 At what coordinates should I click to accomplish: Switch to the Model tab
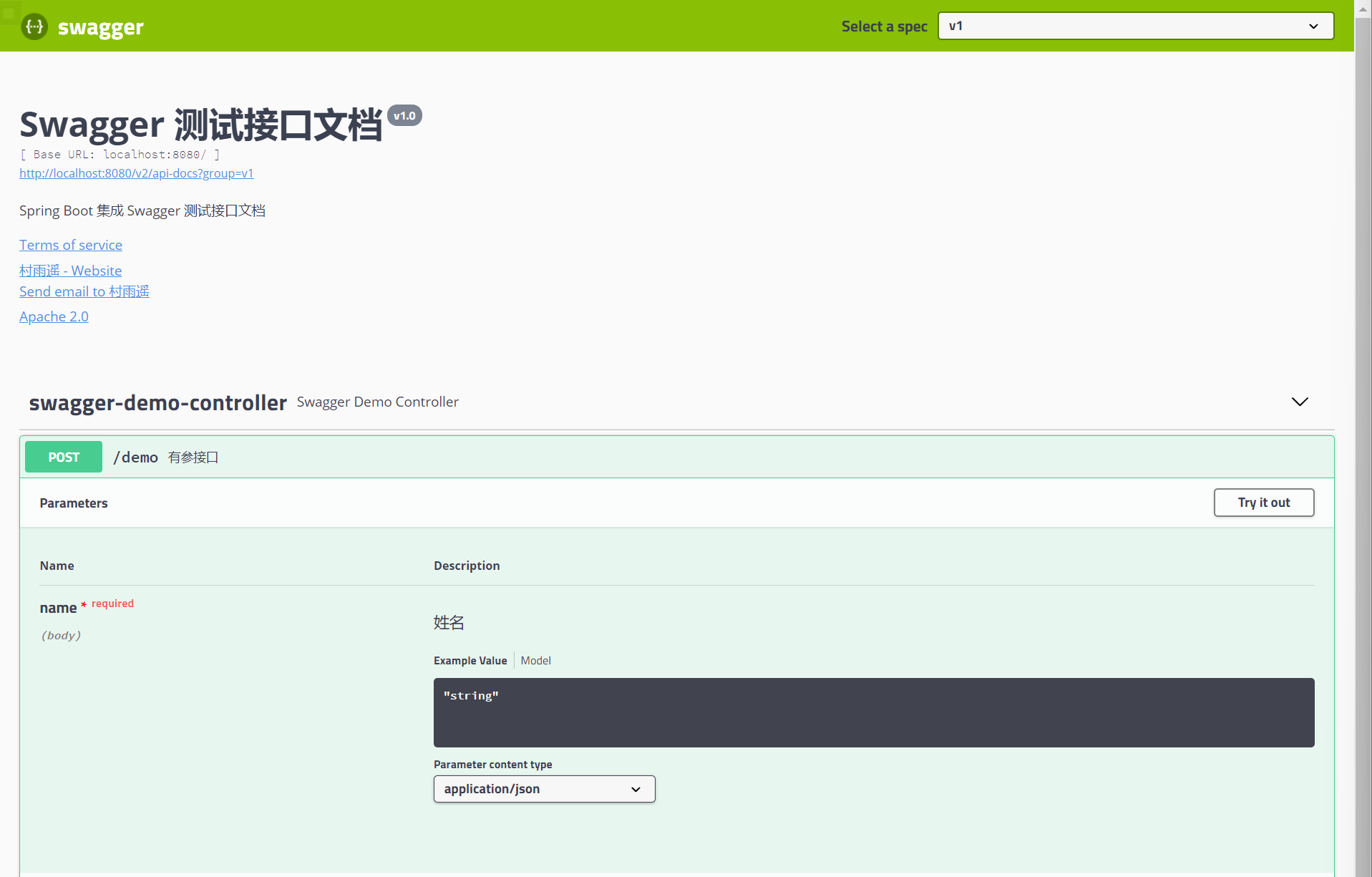[535, 660]
